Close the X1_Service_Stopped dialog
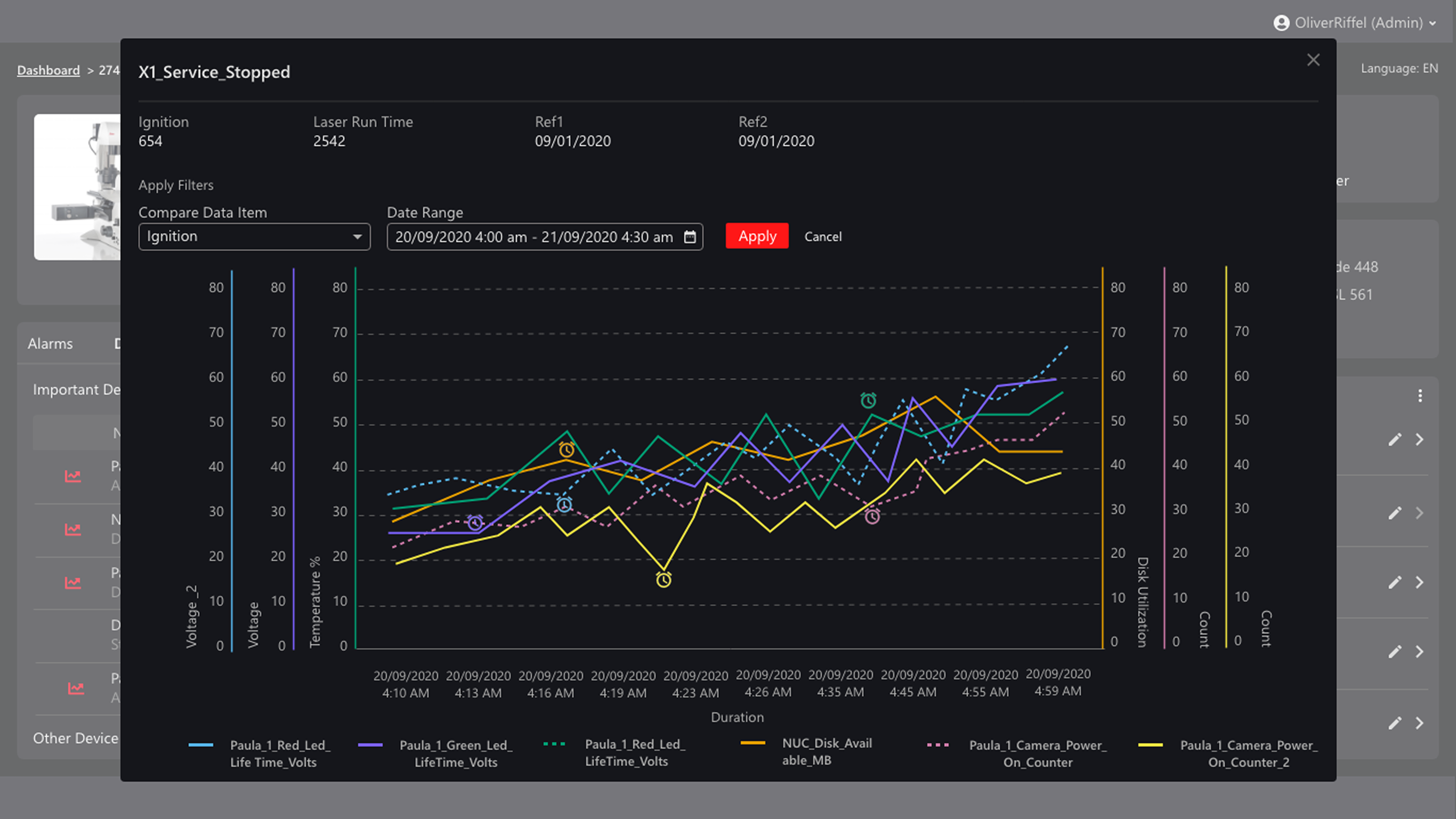The height and width of the screenshot is (819, 1456). [1313, 60]
